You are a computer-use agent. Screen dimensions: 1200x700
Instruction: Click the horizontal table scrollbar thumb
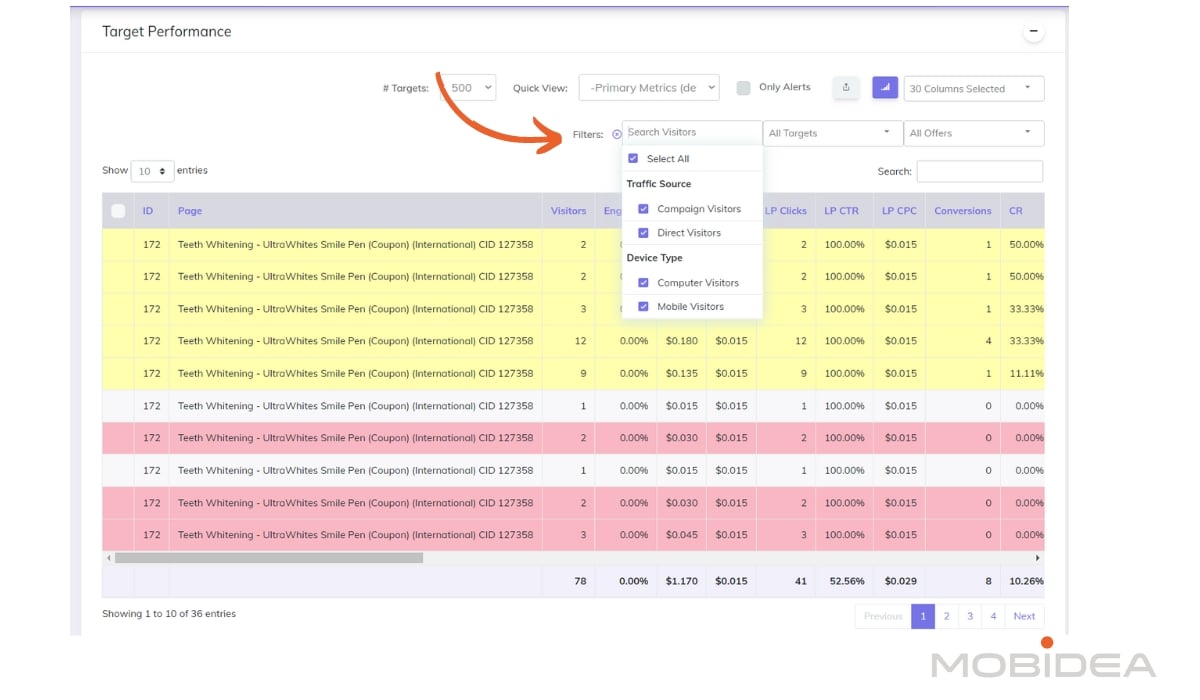point(268,558)
